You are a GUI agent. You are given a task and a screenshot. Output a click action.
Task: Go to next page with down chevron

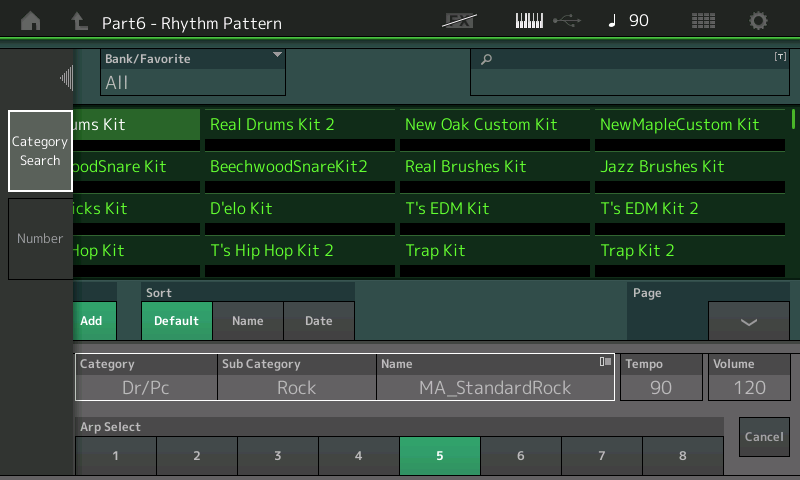point(748,321)
